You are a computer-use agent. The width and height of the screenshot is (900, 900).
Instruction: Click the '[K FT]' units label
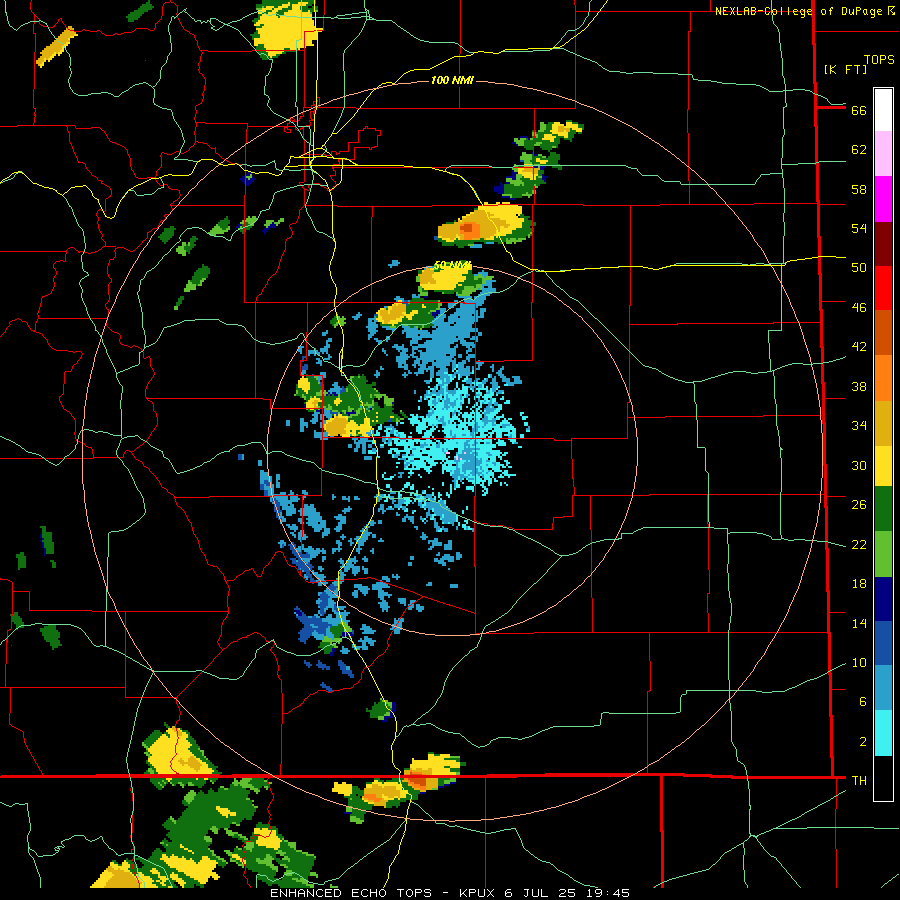pyautogui.click(x=845, y=70)
